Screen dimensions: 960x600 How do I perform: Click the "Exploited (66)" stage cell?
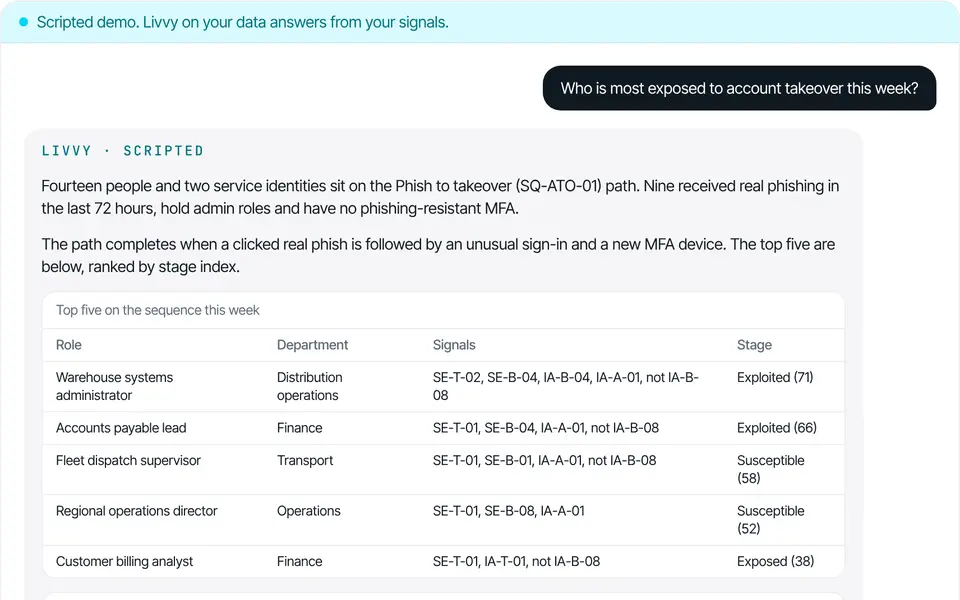777,428
